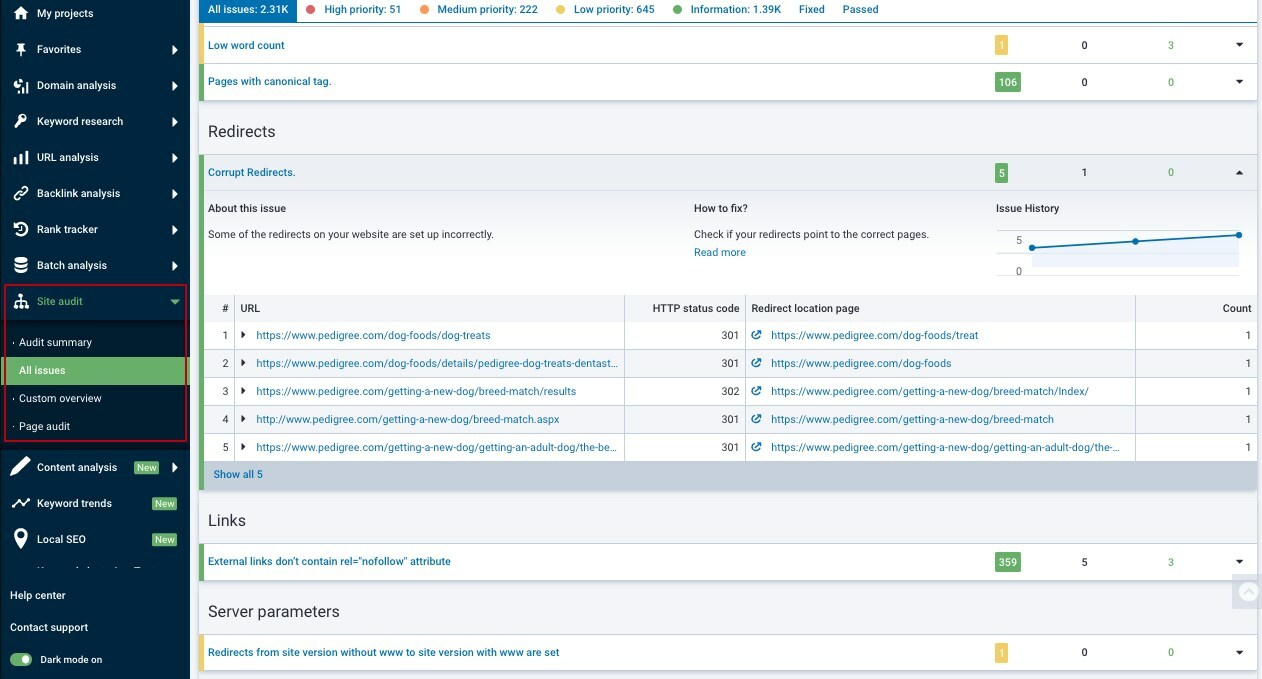Collapse the Corrupt Redirects issue arrow
The width and height of the screenshot is (1262, 679).
(1240, 172)
